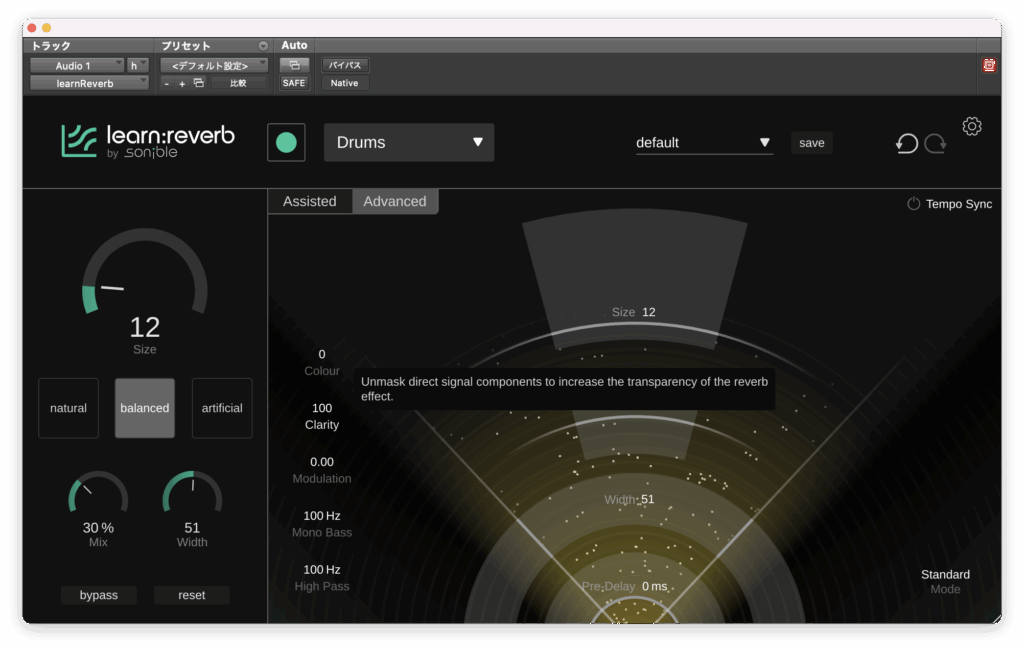Viewport: 1024px width, 650px height.
Task: Click the undo arrow icon
Action: (906, 143)
